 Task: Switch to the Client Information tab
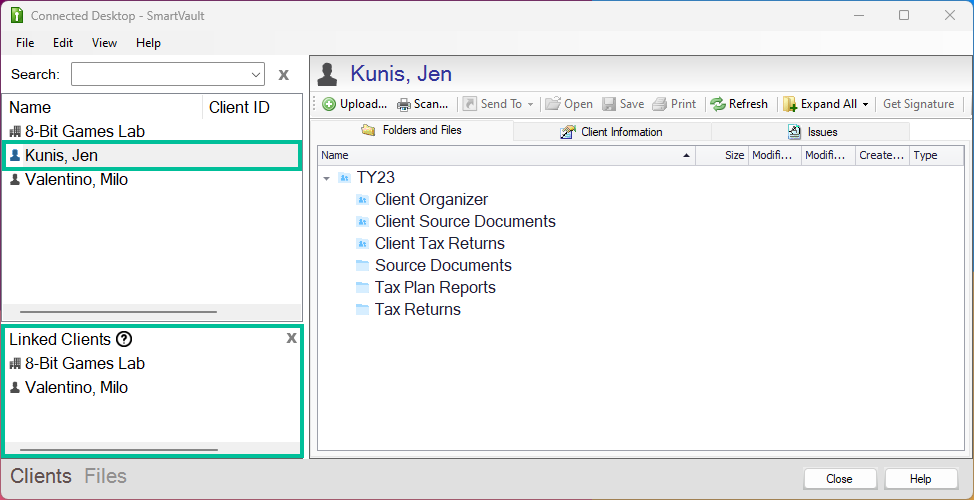pos(612,132)
